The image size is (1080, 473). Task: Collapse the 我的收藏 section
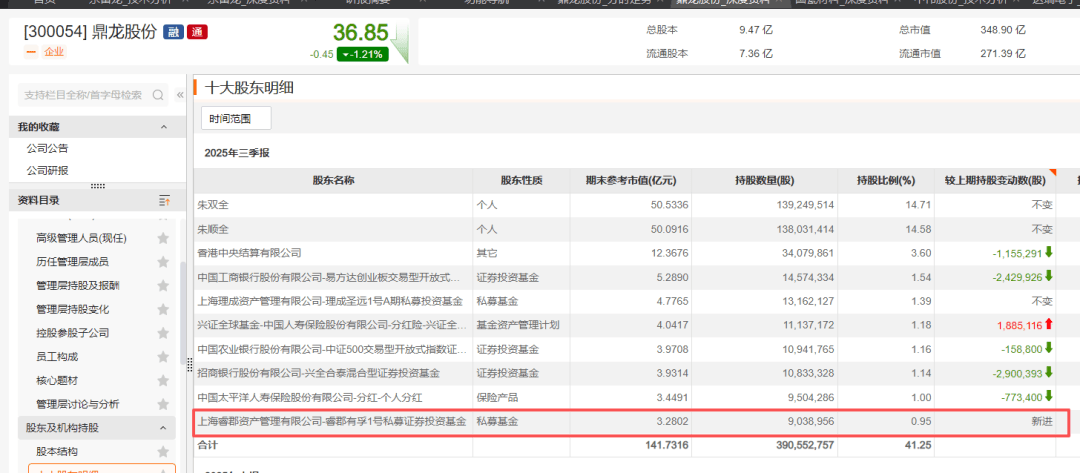point(164,127)
